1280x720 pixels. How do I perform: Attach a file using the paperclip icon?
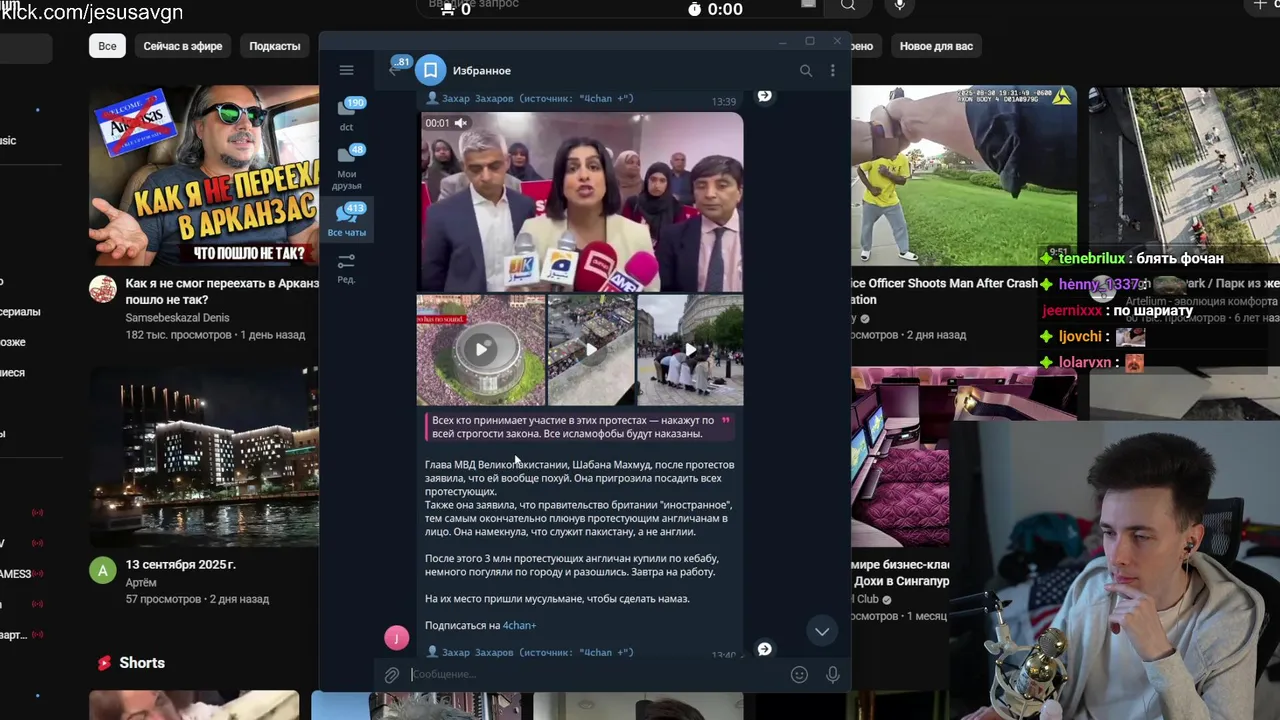pos(392,675)
